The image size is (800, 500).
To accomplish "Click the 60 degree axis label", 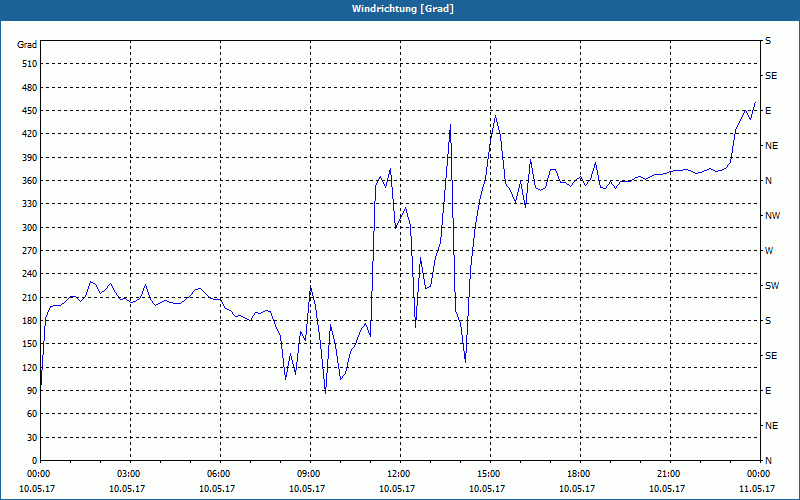I will click(32, 414).
